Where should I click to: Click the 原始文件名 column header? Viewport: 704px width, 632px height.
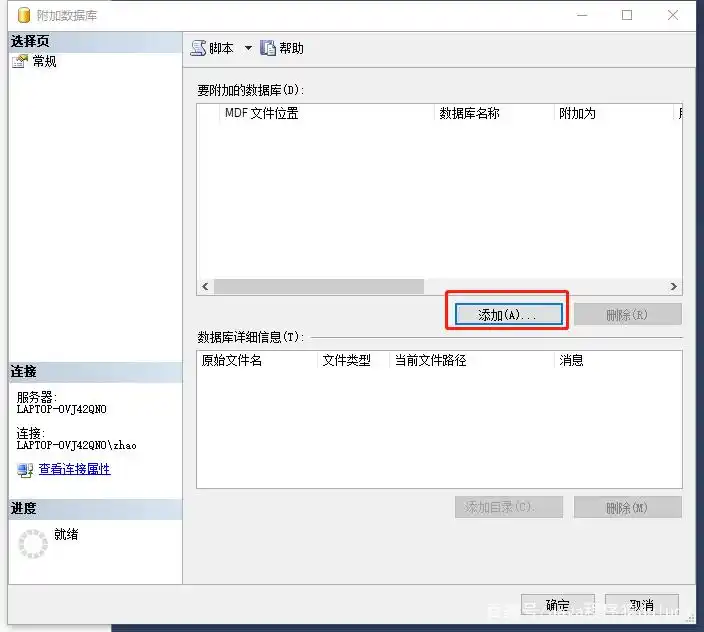pyautogui.click(x=257, y=360)
